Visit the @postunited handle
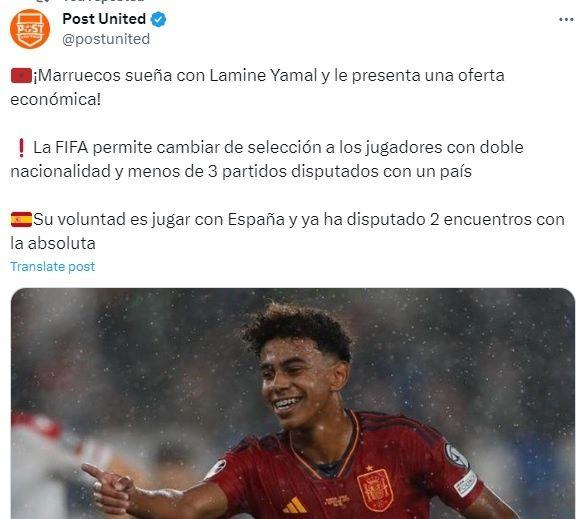 point(106,39)
